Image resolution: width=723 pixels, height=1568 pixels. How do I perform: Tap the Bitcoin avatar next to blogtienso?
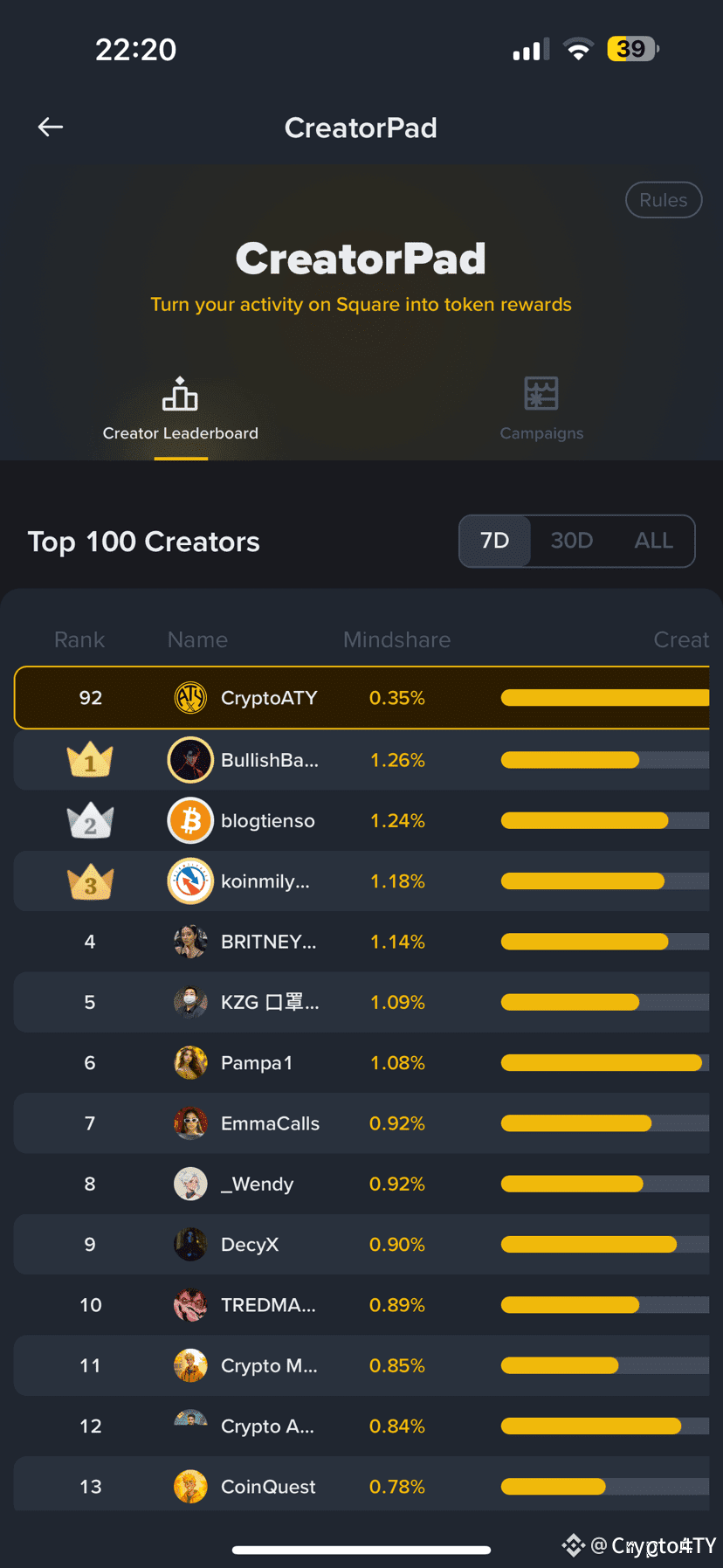point(190,820)
